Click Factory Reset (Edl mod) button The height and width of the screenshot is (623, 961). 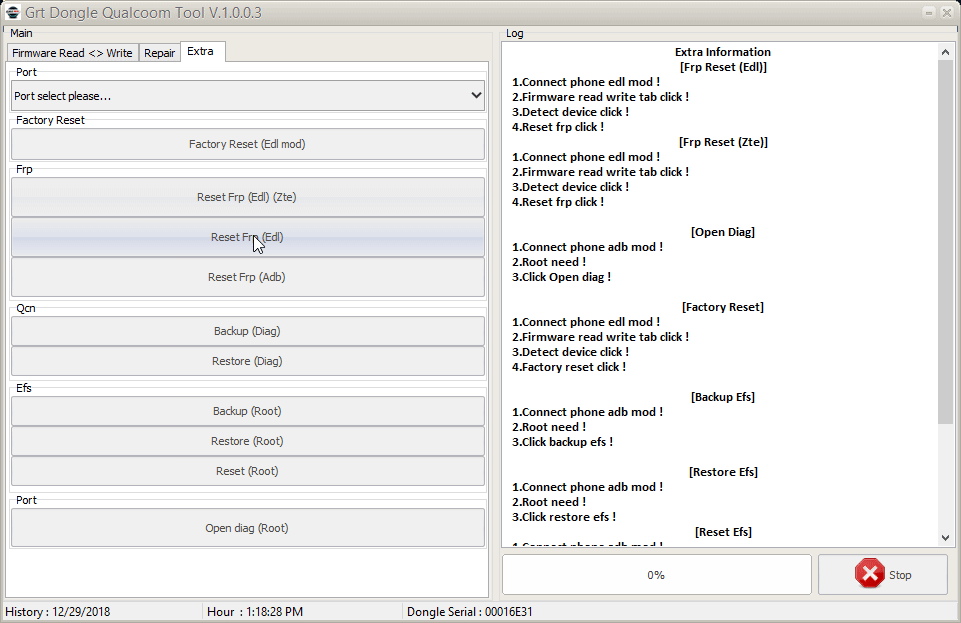pyautogui.click(x=248, y=144)
